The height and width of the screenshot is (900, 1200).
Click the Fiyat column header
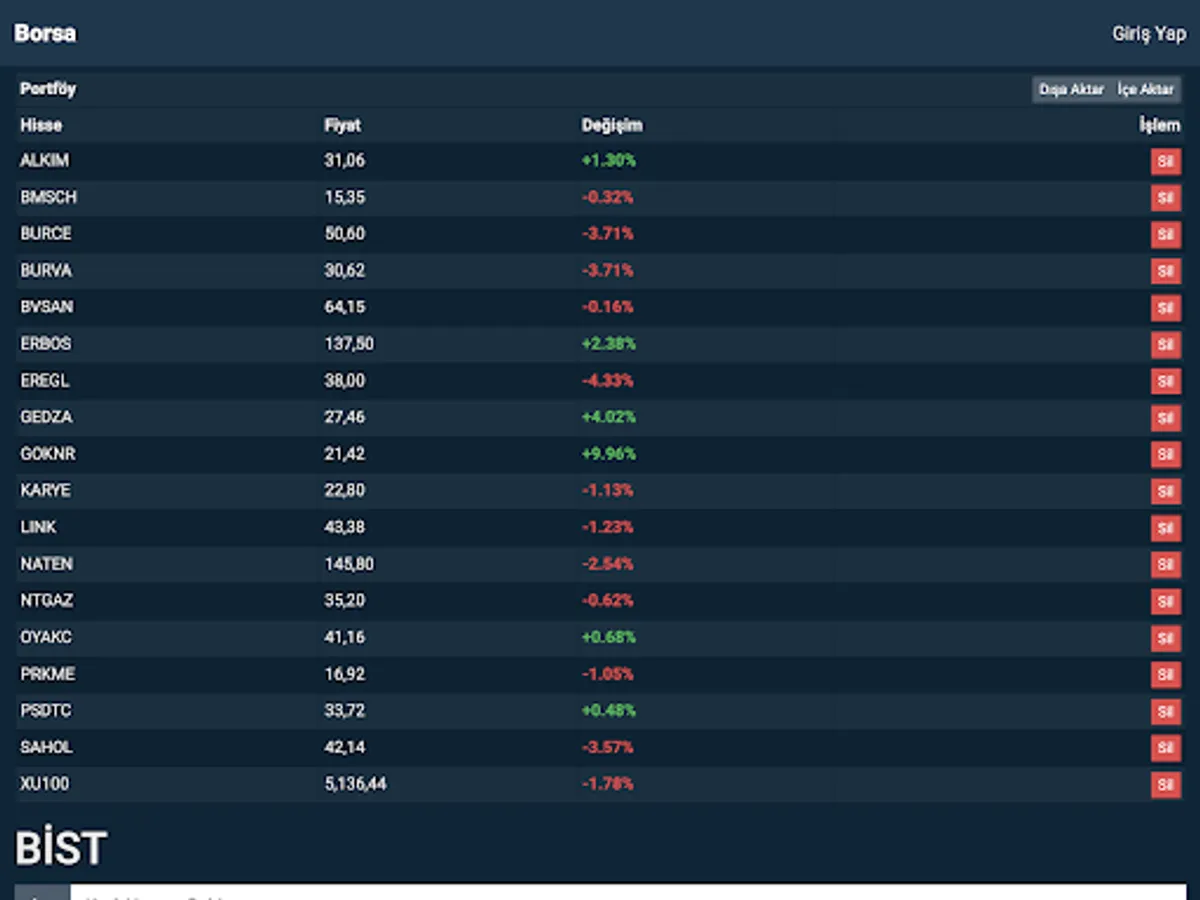[343, 125]
